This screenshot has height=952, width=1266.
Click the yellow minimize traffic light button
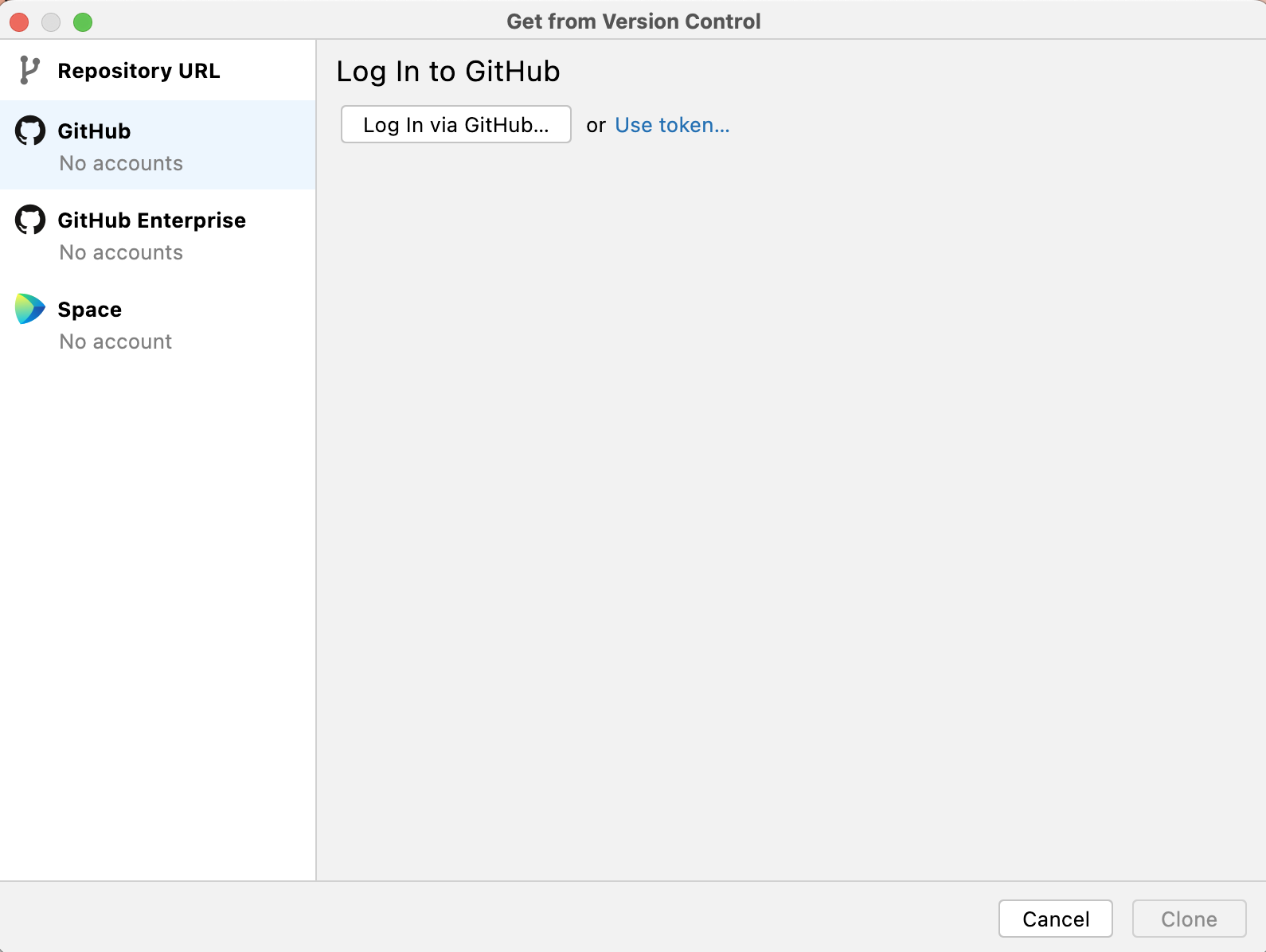pos(49,22)
